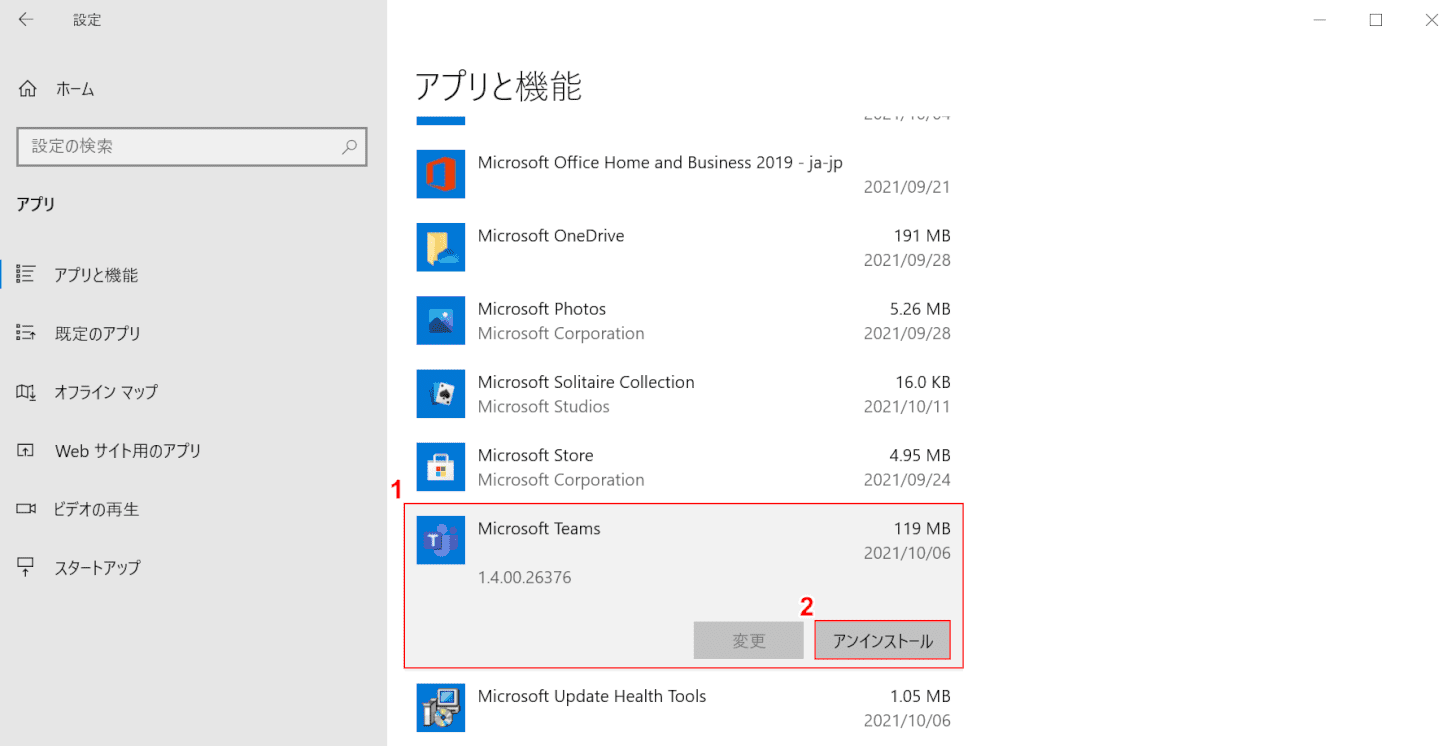Minimize the Settings window
The width and height of the screenshot is (1456, 746).
1320,20
